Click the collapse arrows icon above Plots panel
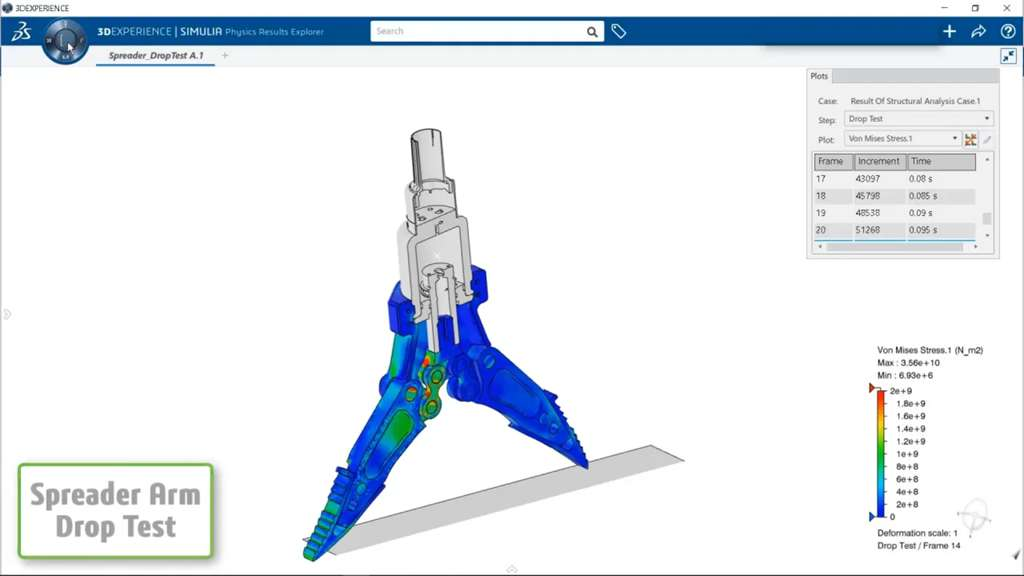1024x576 pixels. 1008,57
